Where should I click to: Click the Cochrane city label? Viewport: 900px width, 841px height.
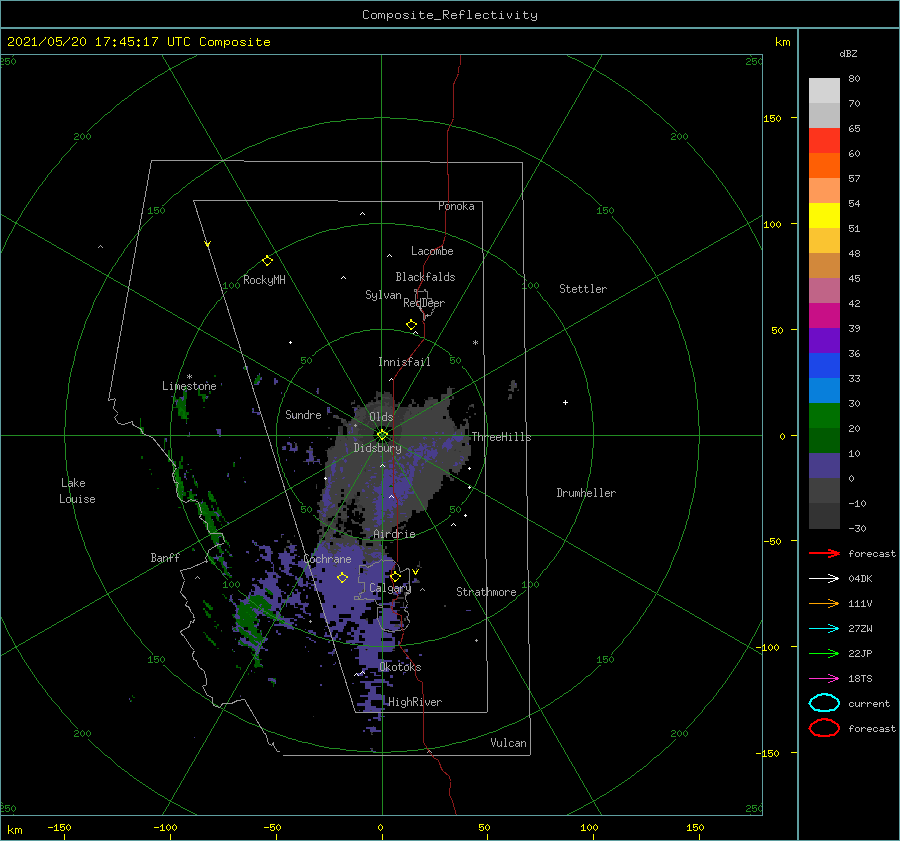tap(327, 559)
